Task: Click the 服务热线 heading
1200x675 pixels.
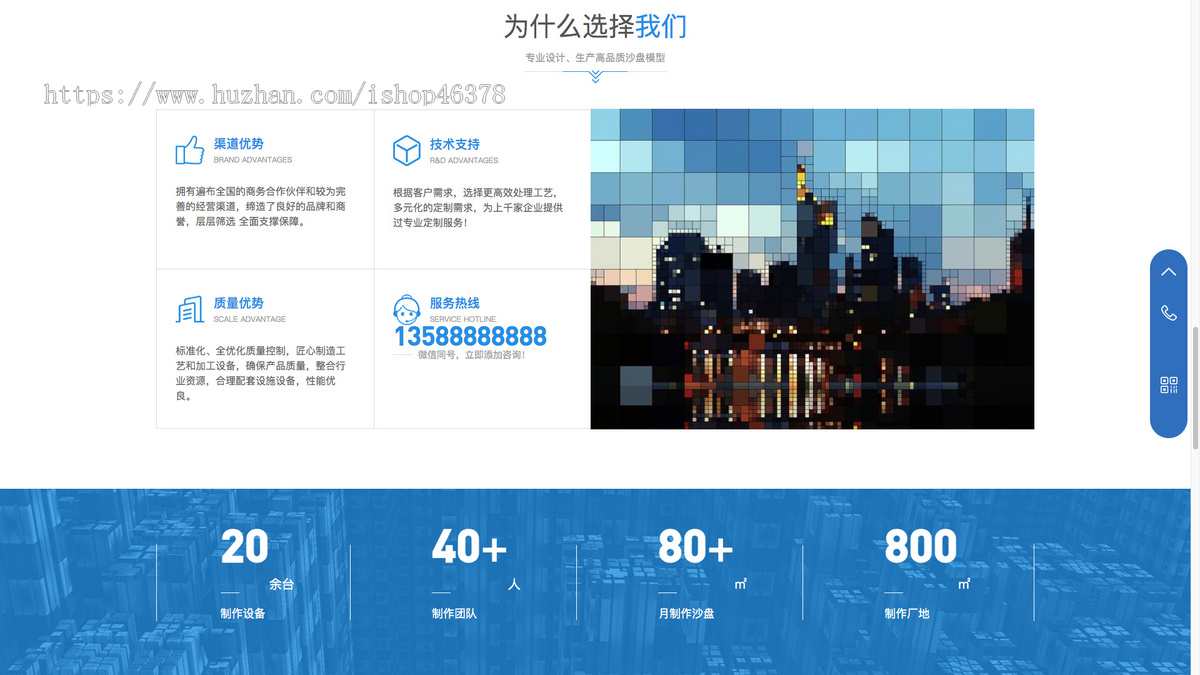Action: click(x=455, y=303)
